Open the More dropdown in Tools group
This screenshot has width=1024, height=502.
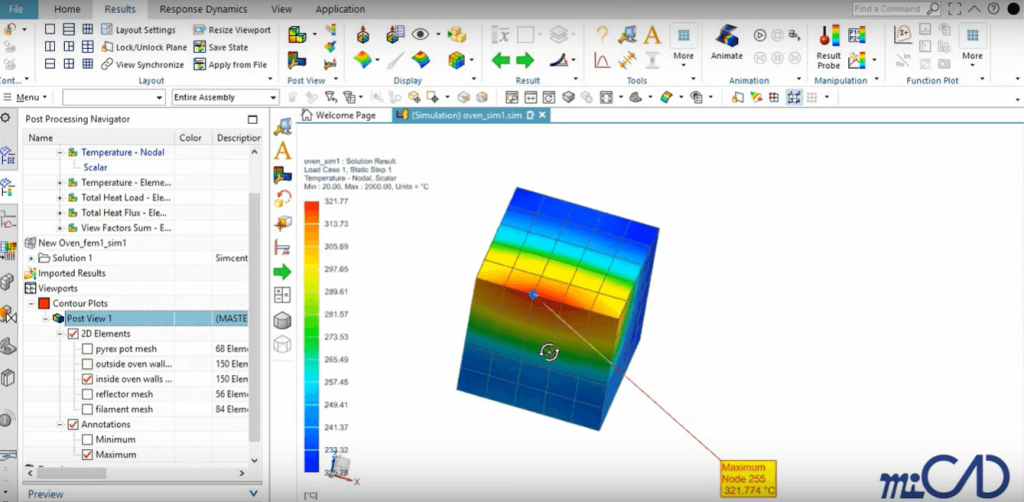click(x=684, y=46)
